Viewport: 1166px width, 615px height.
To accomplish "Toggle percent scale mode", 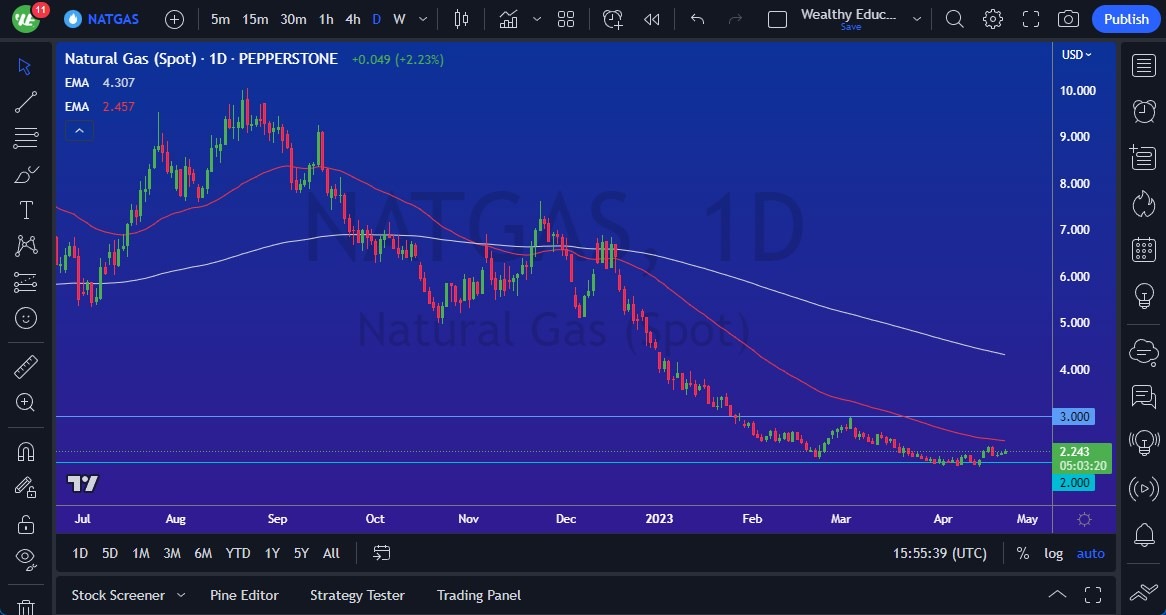I will point(1023,553).
